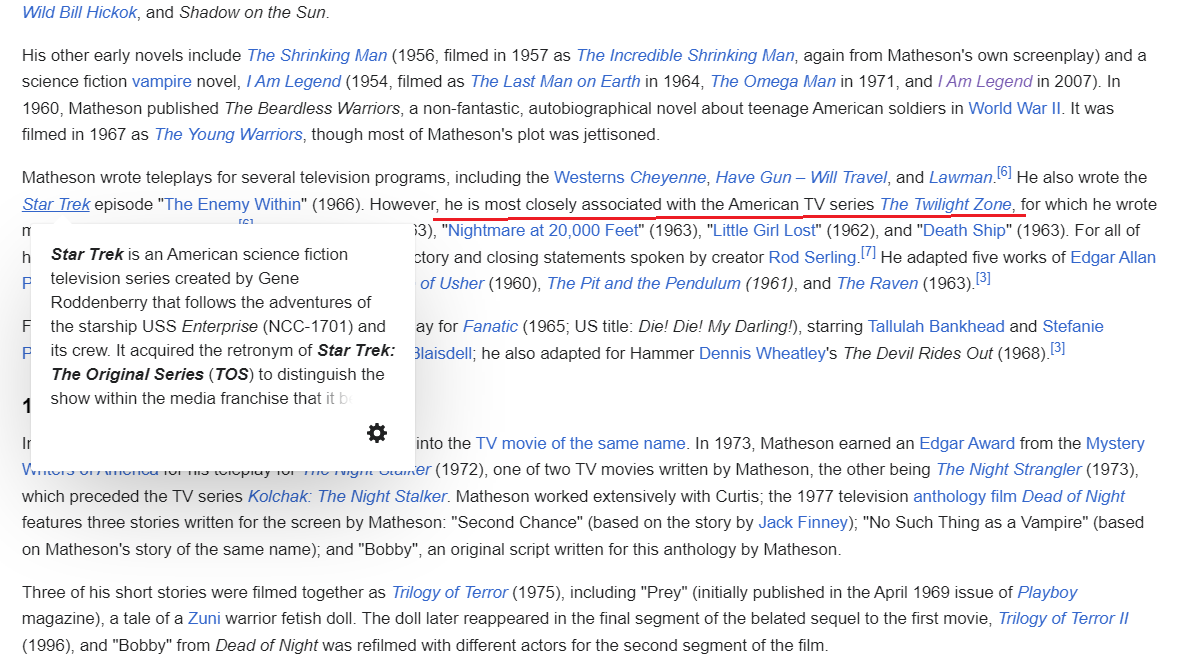Open The Enemy Within episode link
Image resolution: width=1192 pixels, height=658 pixels.
(233, 204)
